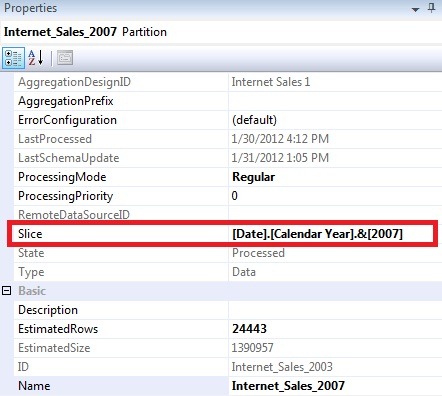Image resolution: width=442 pixels, height=396 pixels.
Task: Open the Property Pages toolbar icon
Action: tap(65, 58)
